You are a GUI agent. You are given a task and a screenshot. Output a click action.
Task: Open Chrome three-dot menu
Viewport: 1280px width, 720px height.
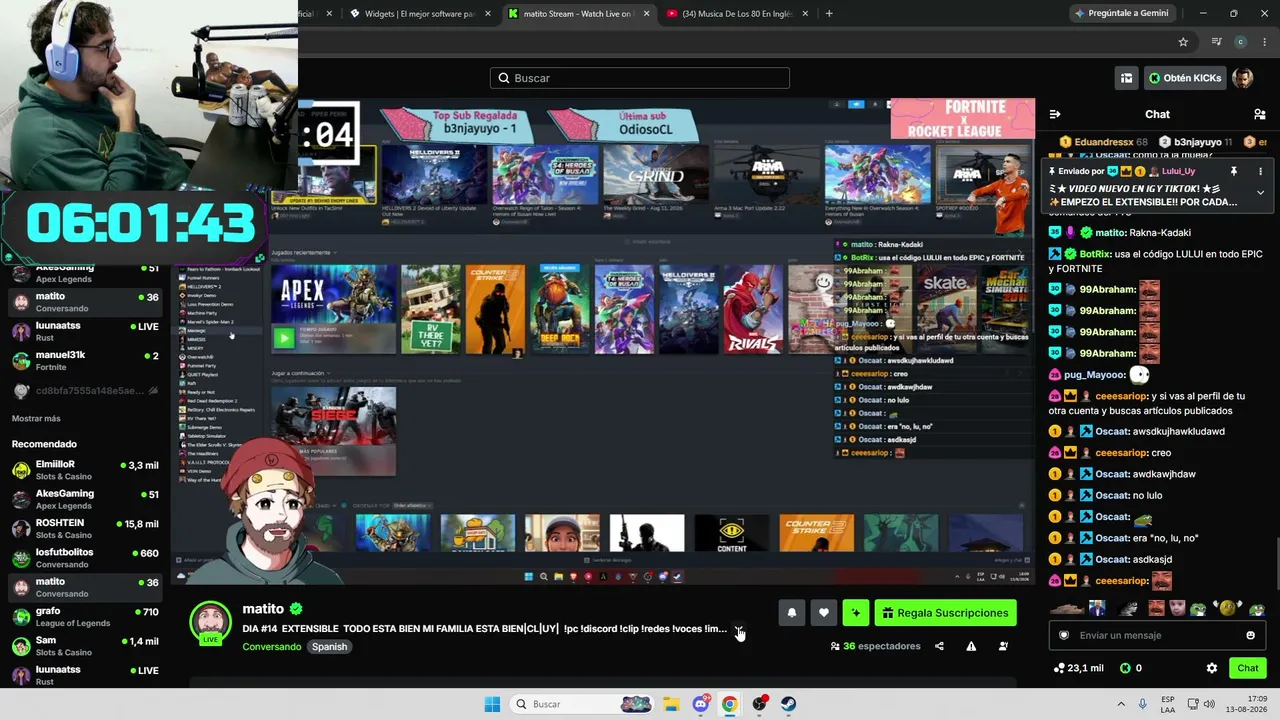[1263, 42]
